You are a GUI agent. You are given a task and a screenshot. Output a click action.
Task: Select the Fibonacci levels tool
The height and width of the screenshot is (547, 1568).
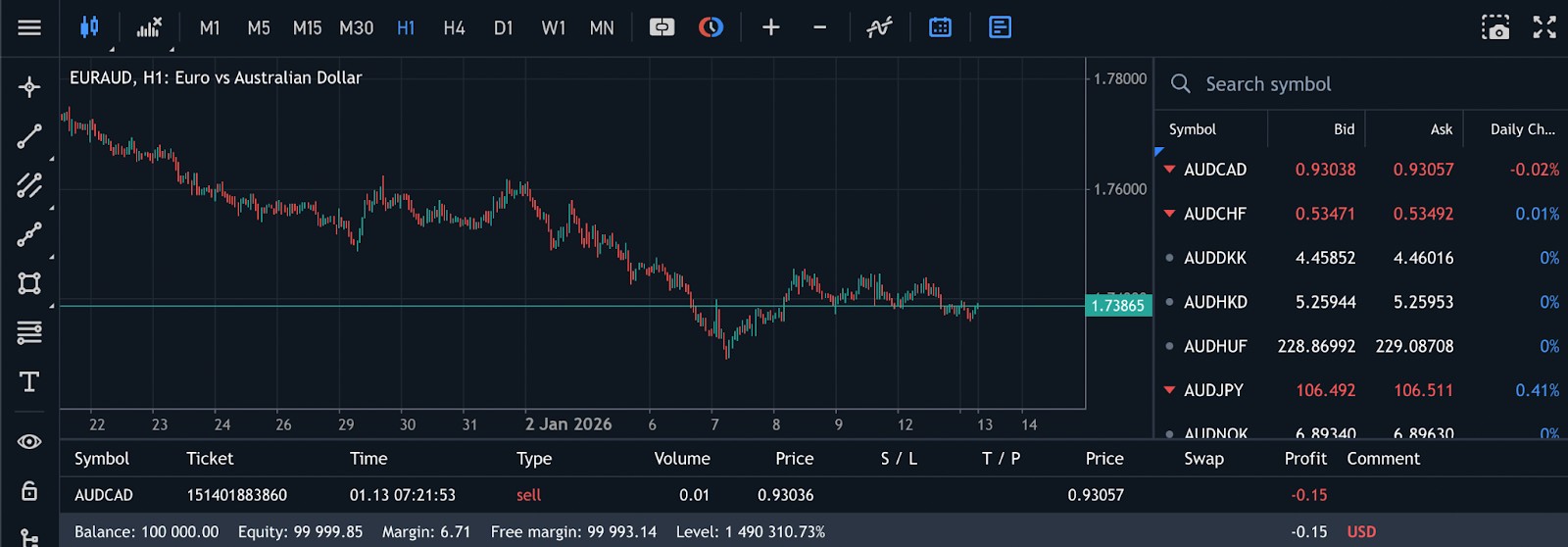point(29,333)
